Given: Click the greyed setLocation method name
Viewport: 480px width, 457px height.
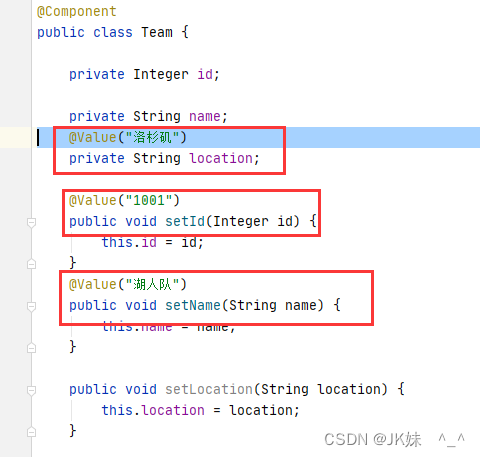Looking at the screenshot, I should pos(209,389).
